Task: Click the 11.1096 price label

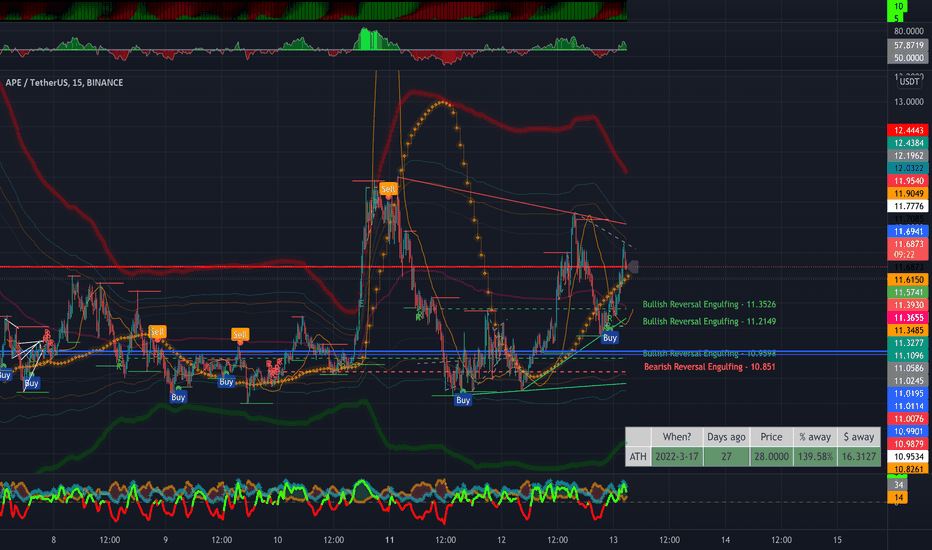Action: click(908, 356)
